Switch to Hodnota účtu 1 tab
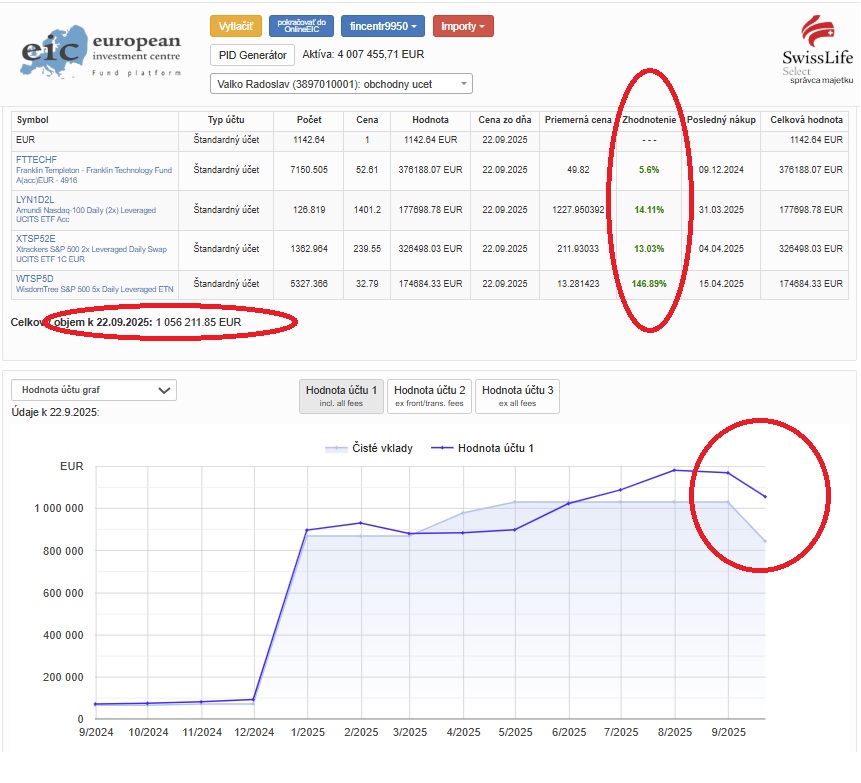 click(x=341, y=396)
